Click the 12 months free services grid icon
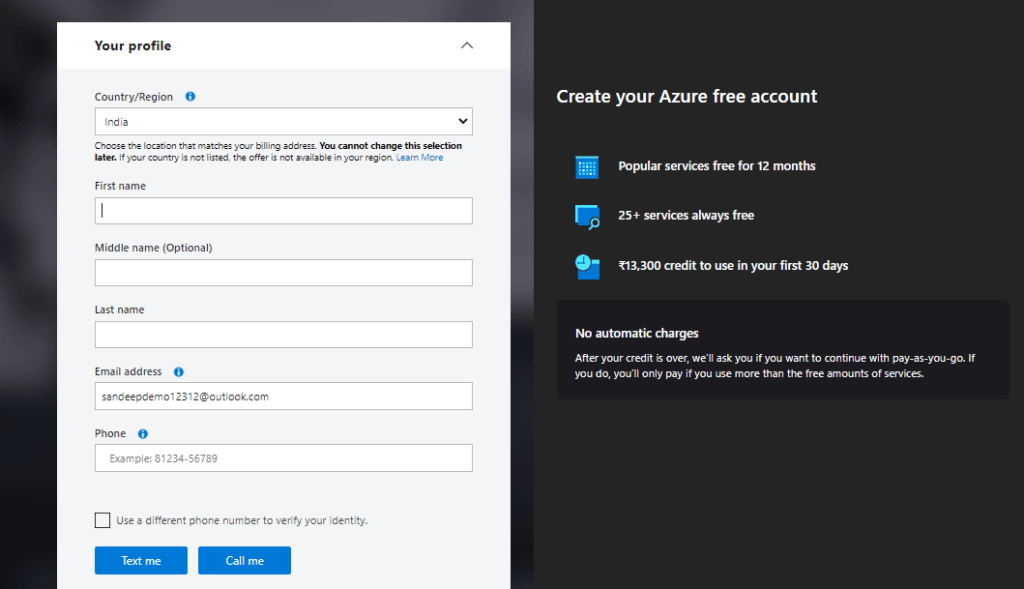 click(x=586, y=167)
